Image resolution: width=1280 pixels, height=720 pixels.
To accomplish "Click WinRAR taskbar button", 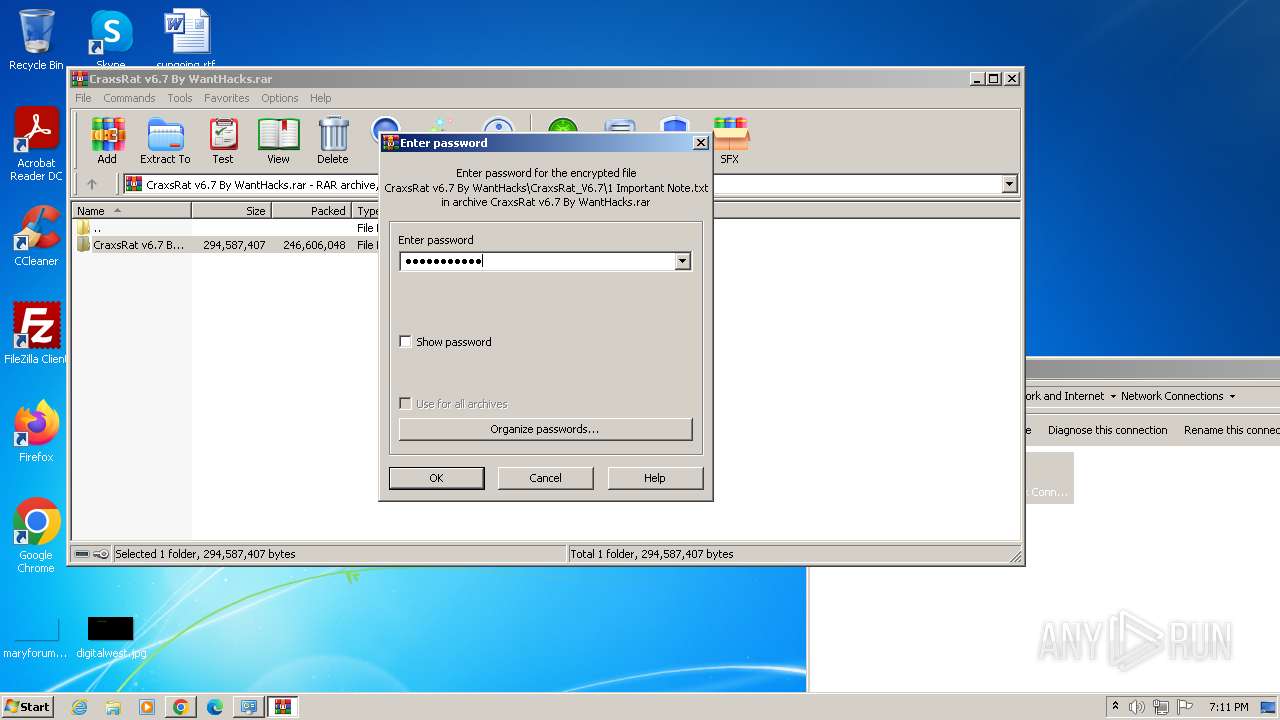I will pyautogui.click(x=283, y=707).
